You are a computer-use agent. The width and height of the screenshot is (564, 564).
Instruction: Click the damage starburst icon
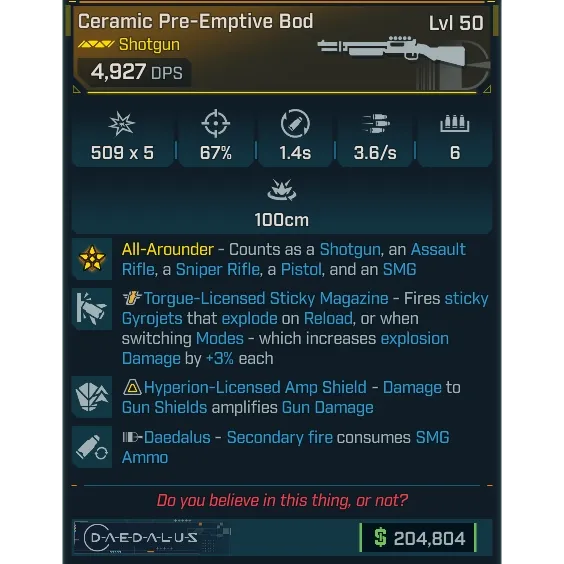click(122, 124)
